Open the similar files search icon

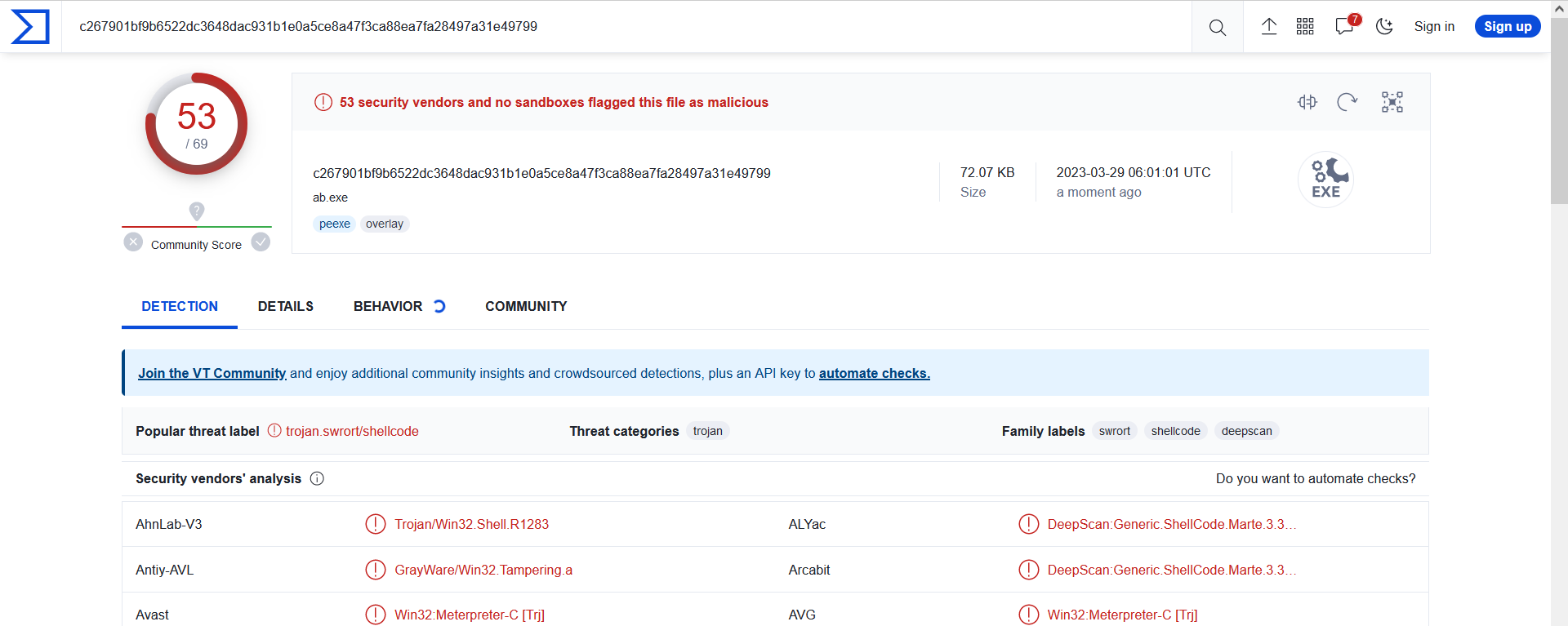[x=1307, y=102]
